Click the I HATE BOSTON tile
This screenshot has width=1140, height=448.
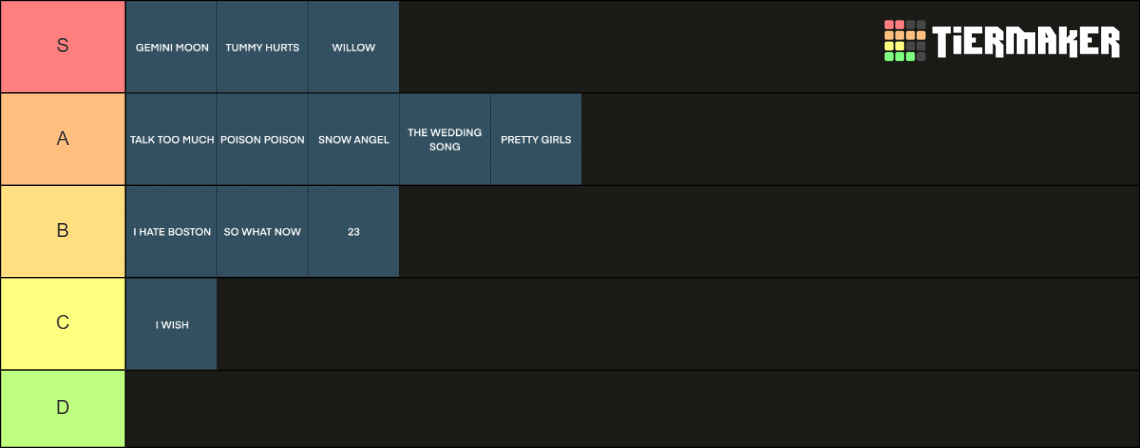click(172, 231)
